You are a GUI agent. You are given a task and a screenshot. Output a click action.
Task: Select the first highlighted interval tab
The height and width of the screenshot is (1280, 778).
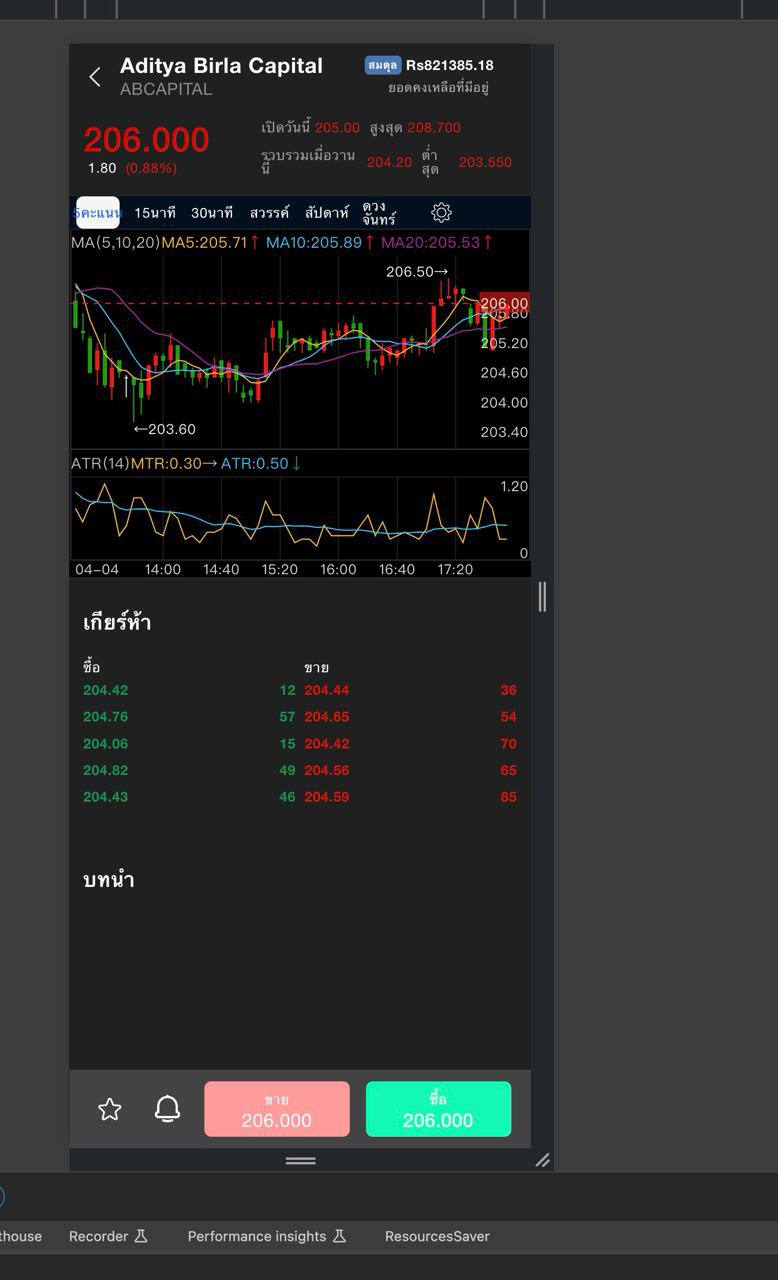[x=98, y=213]
